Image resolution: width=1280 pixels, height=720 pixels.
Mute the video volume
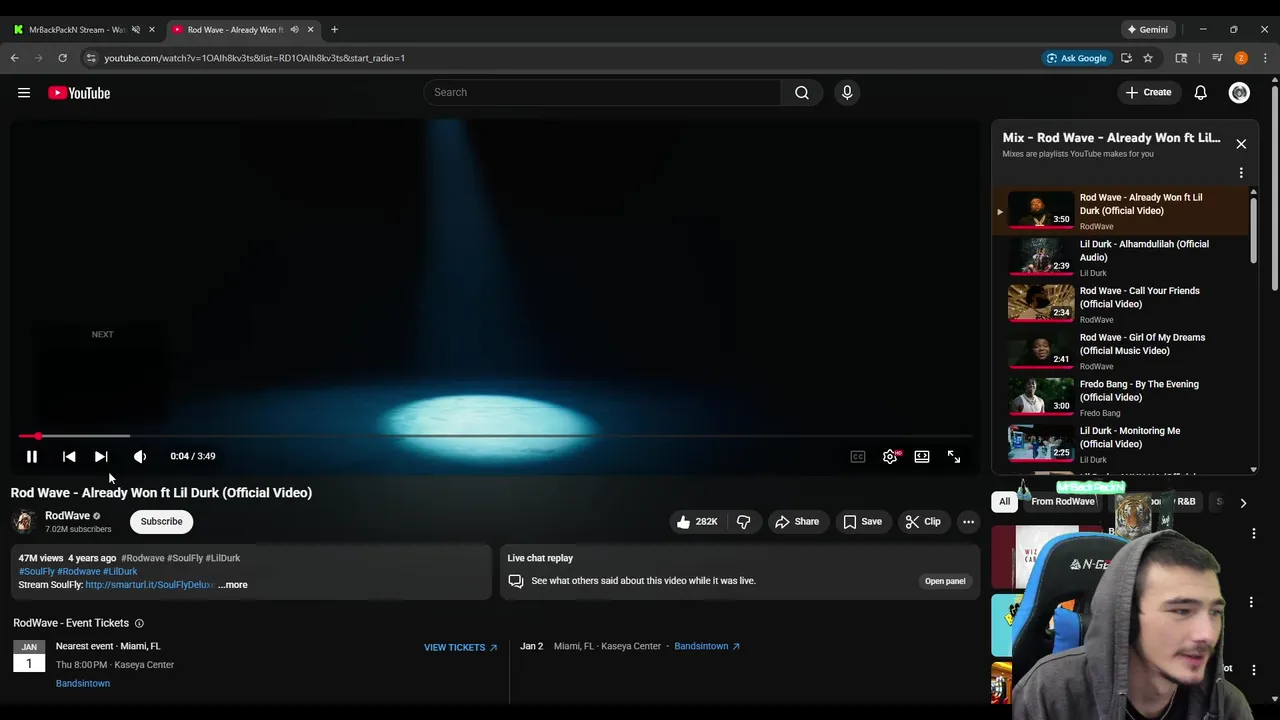click(x=140, y=456)
